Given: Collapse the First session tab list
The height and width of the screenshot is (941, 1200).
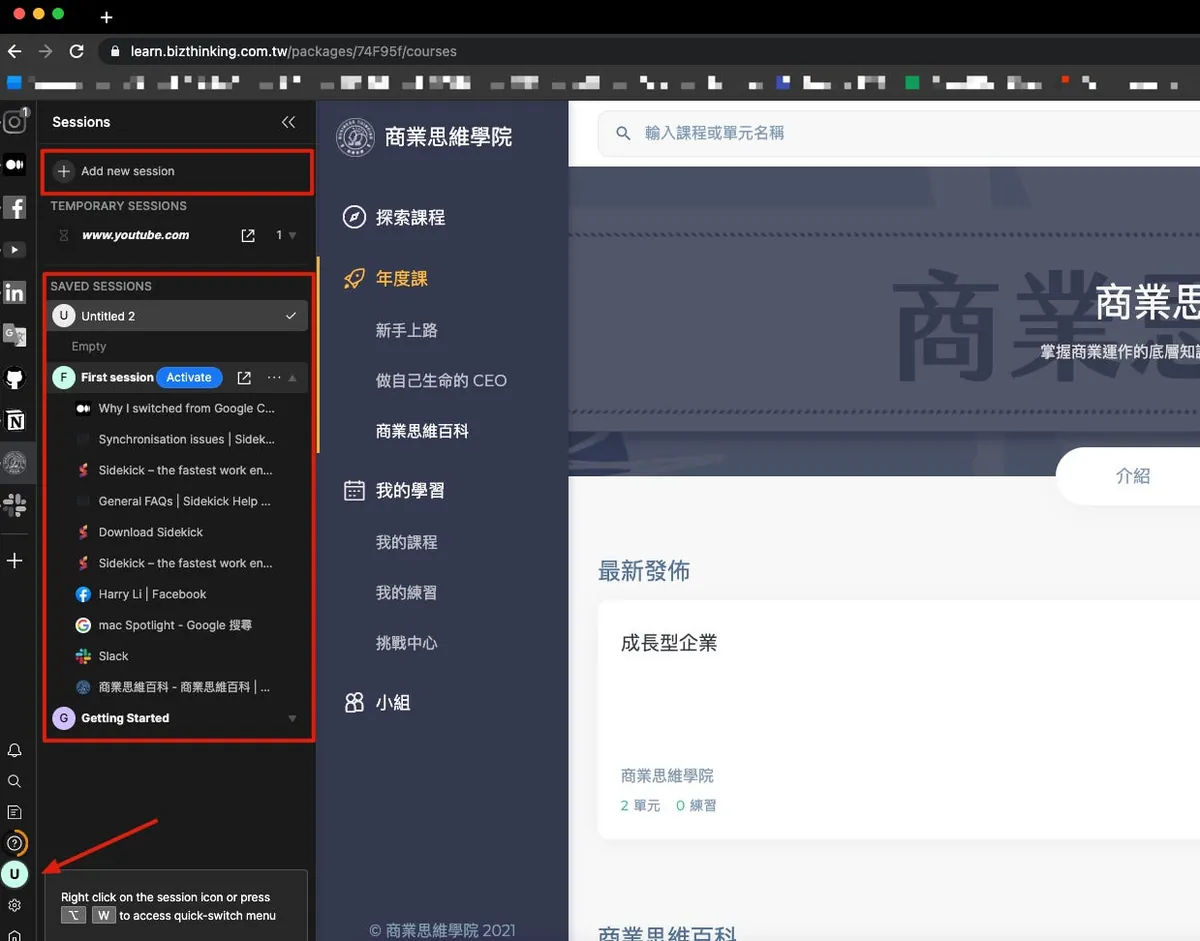Looking at the screenshot, I should 293,378.
